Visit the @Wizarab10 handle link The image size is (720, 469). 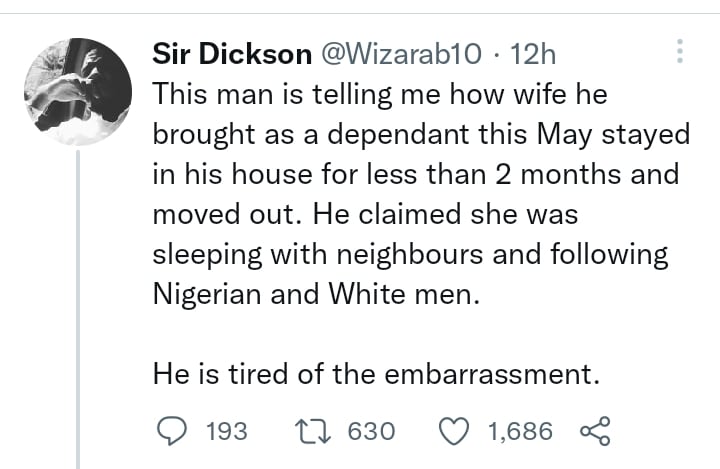click(x=401, y=54)
